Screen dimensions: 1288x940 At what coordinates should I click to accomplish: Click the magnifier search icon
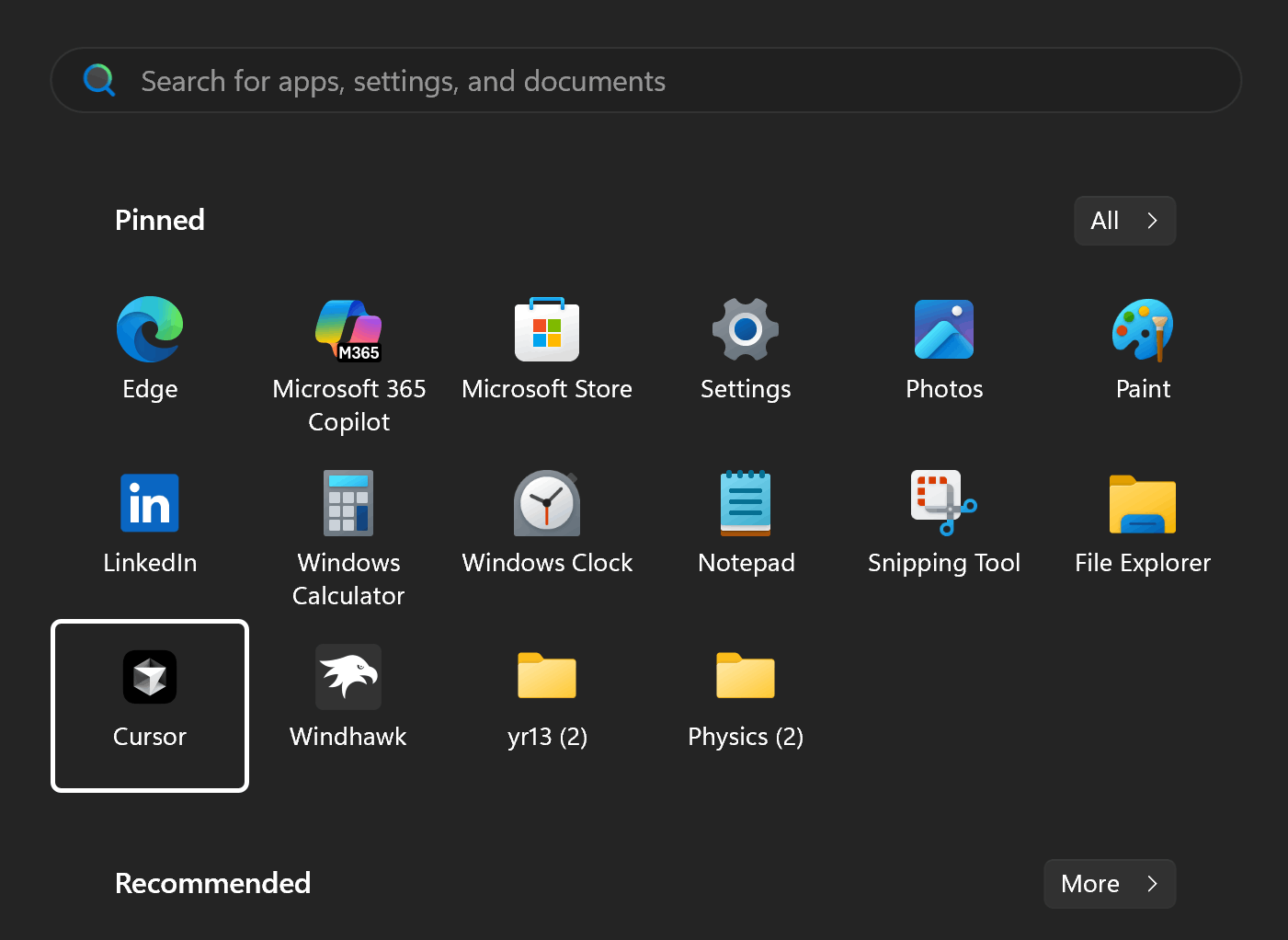99,81
